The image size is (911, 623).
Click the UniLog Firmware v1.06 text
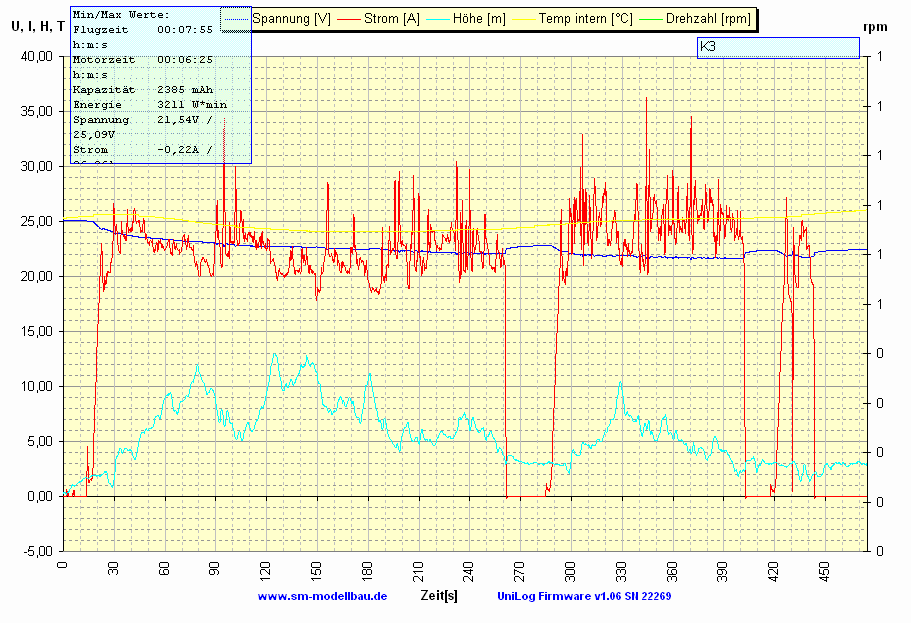pos(584,596)
